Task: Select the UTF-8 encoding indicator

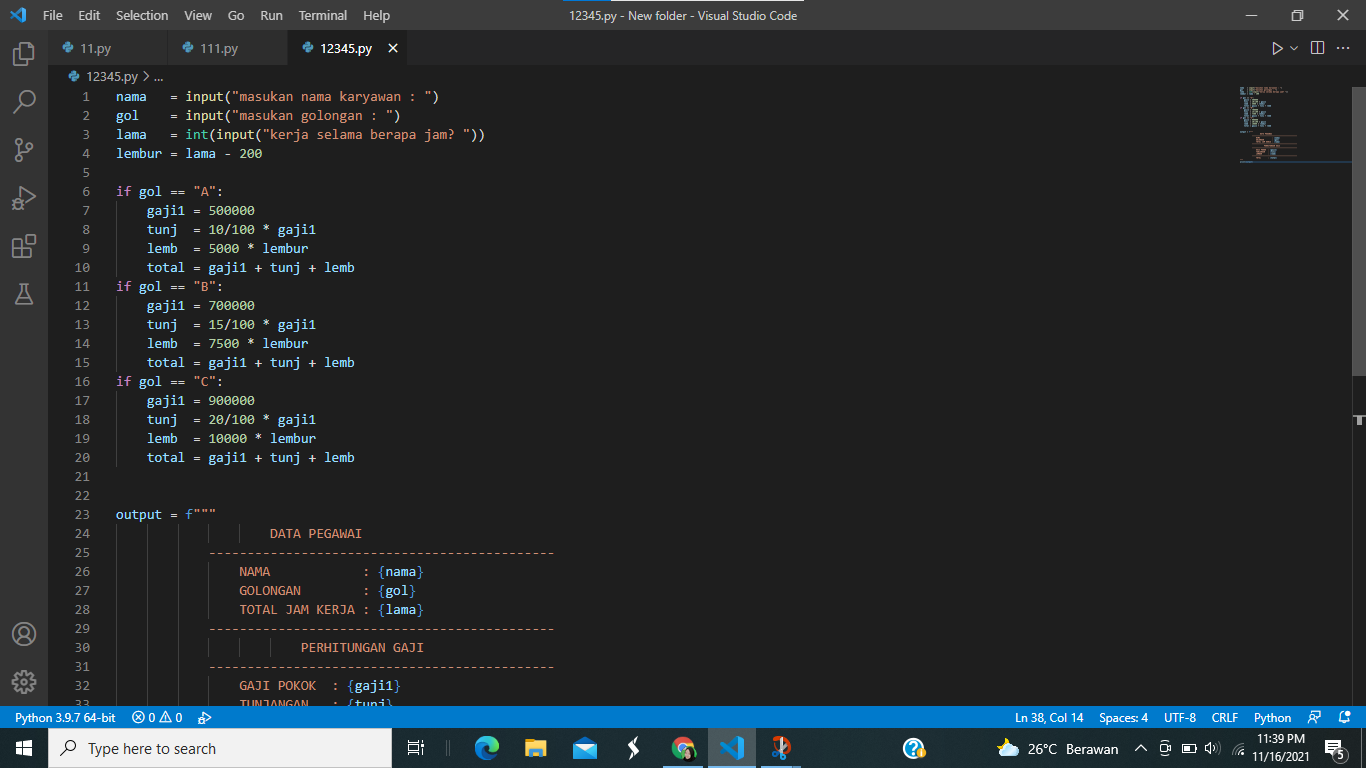Action: point(1179,717)
